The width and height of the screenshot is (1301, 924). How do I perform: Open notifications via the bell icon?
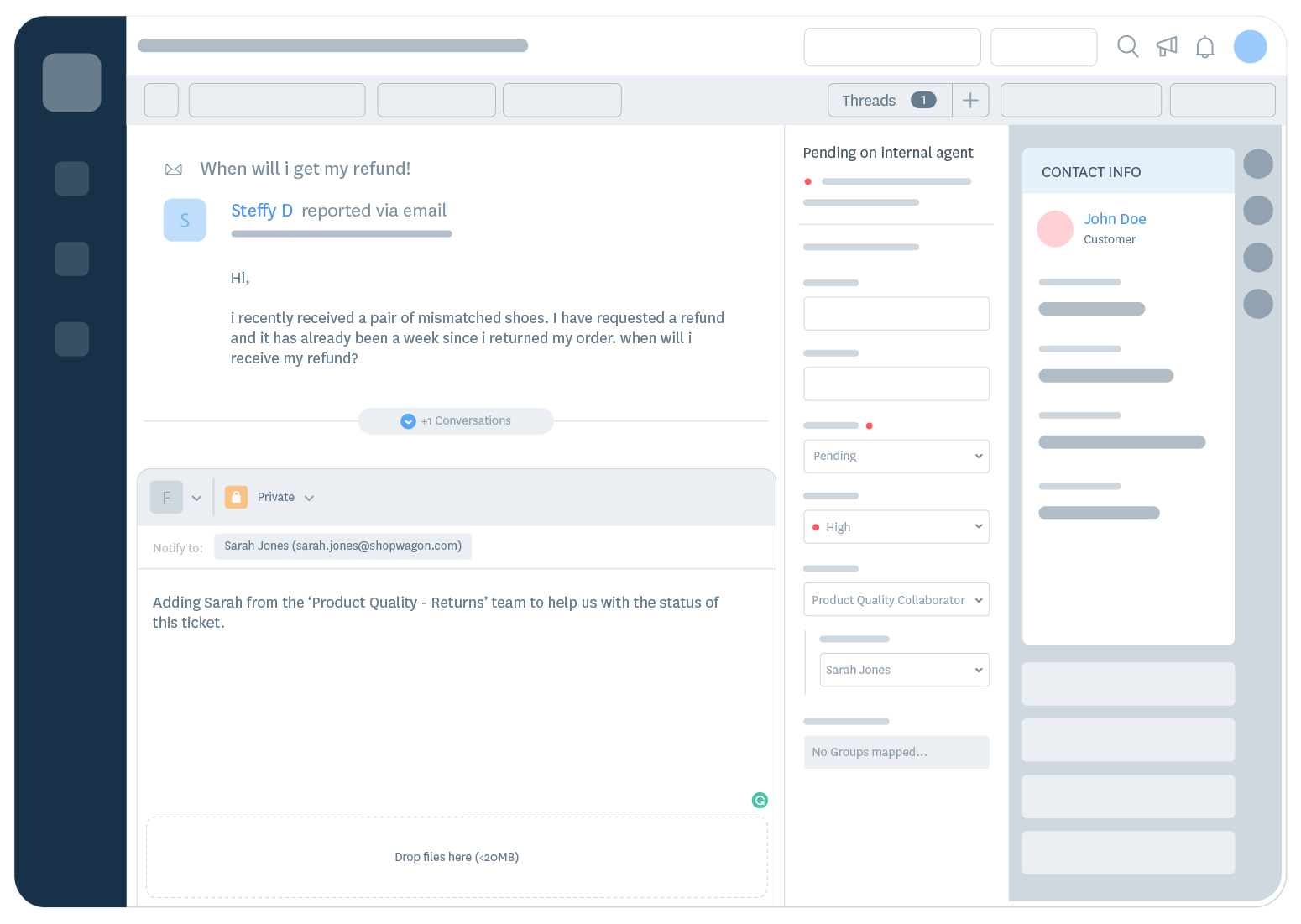1205,47
